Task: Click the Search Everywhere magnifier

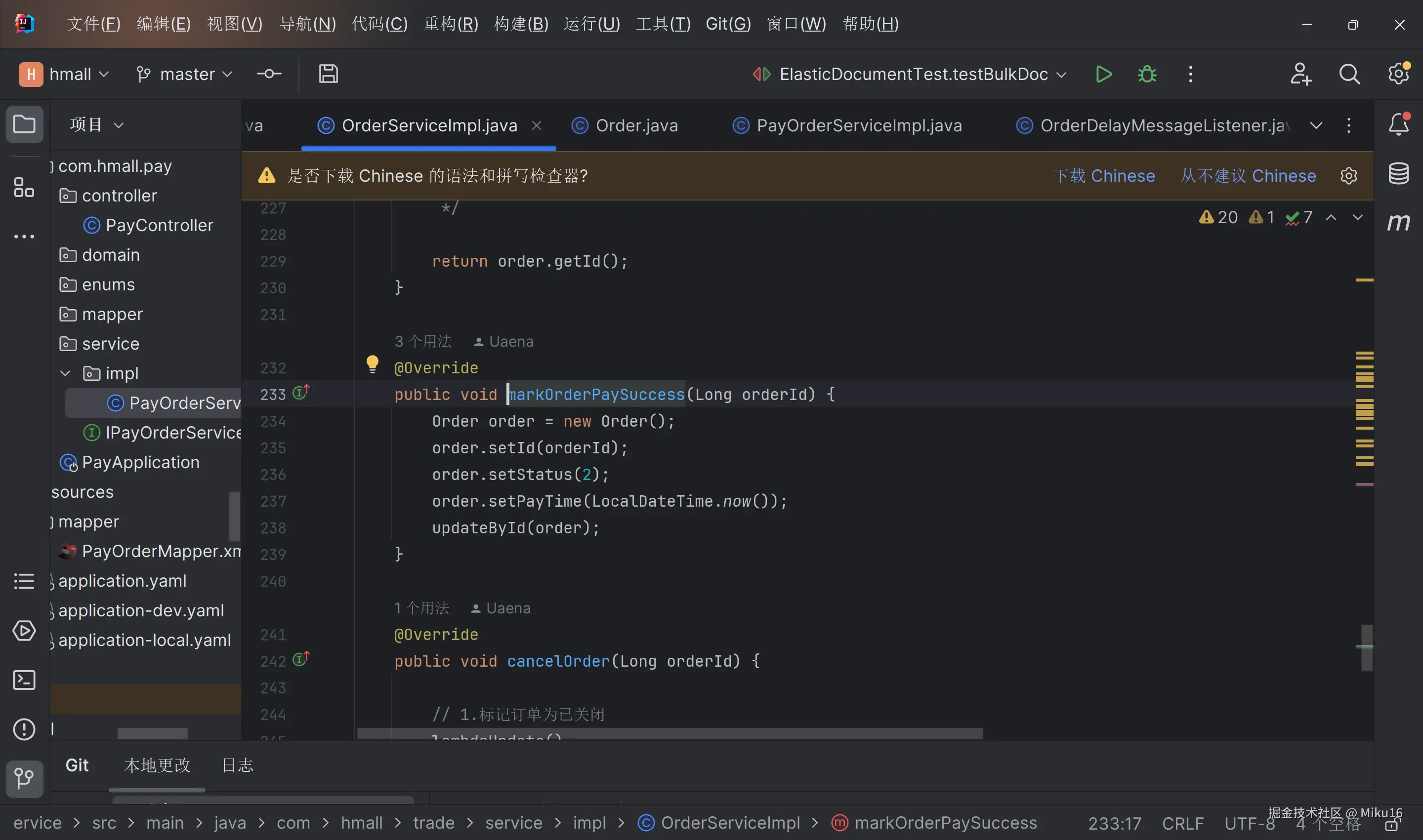Action: click(x=1349, y=74)
